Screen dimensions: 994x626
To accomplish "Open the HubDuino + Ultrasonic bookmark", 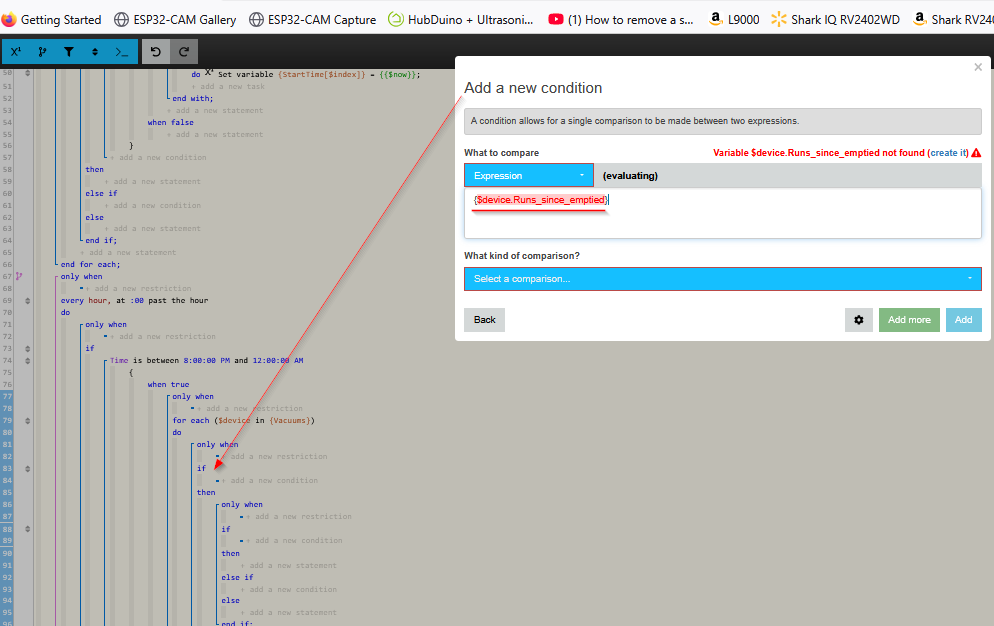I will point(461,20).
